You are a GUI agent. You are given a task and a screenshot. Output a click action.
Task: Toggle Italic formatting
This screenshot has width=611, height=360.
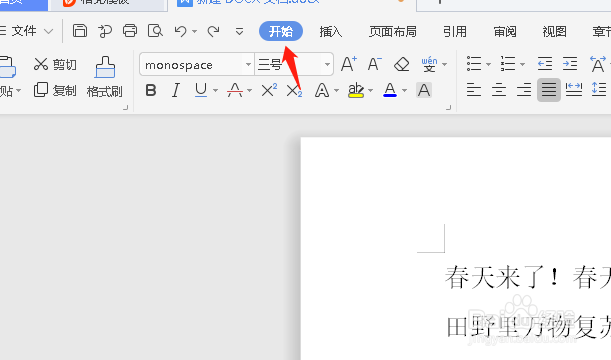pyautogui.click(x=176, y=90)
